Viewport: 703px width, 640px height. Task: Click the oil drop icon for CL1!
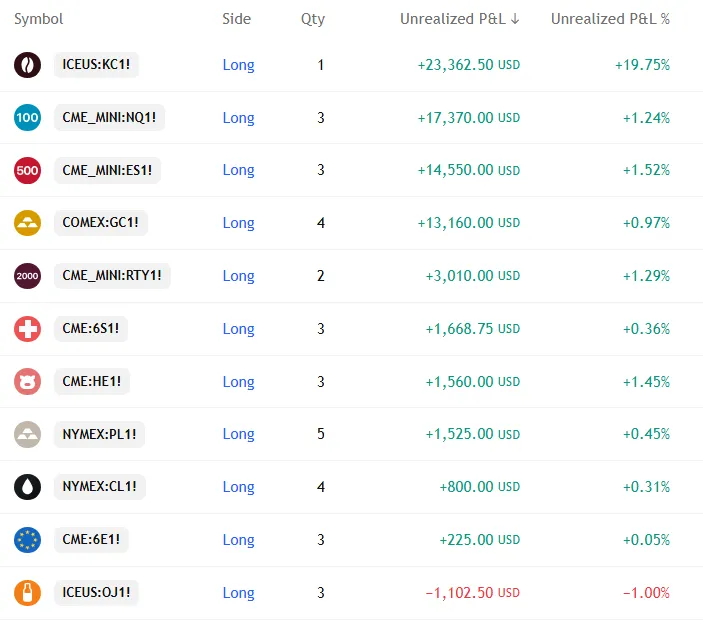28,487
